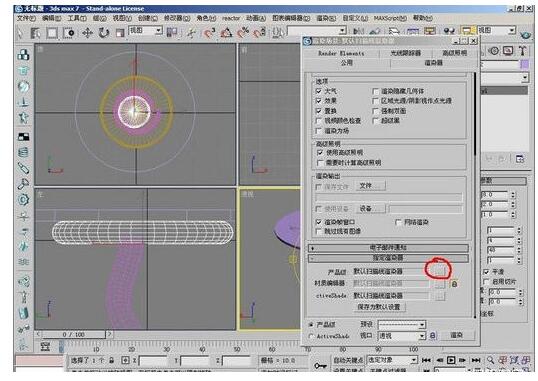Toggle the Spinner Snap icon
Image resolution: width=538 pixels, height=381 pixels.
coord(259,33)
